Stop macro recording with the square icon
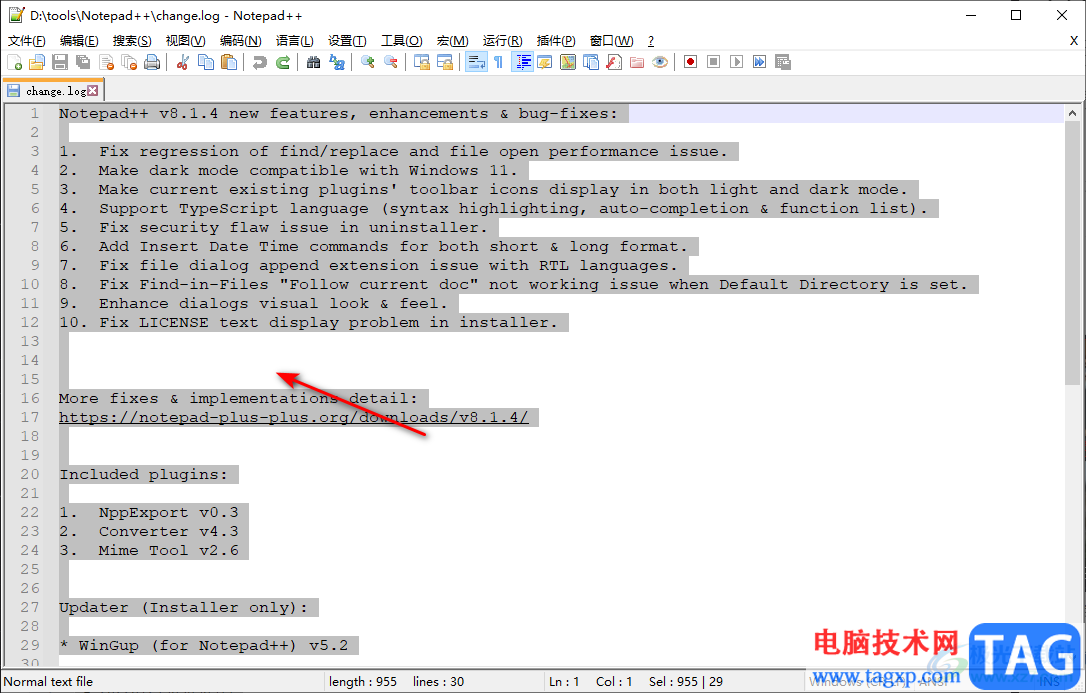This screenshot has height=693, width=1086. (713, 62)
